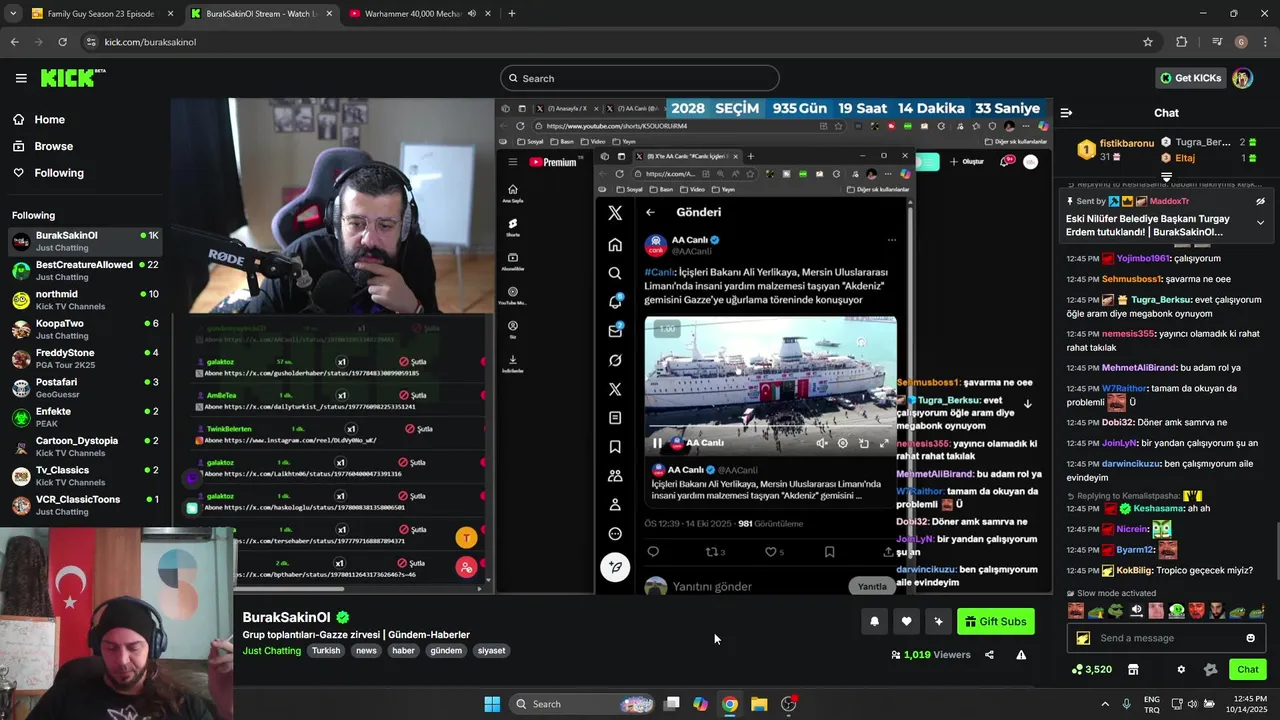Open Cartoon_Dystopia channel
The image size is (1280, 720).
pyautogui.click(x=85, y=446)
